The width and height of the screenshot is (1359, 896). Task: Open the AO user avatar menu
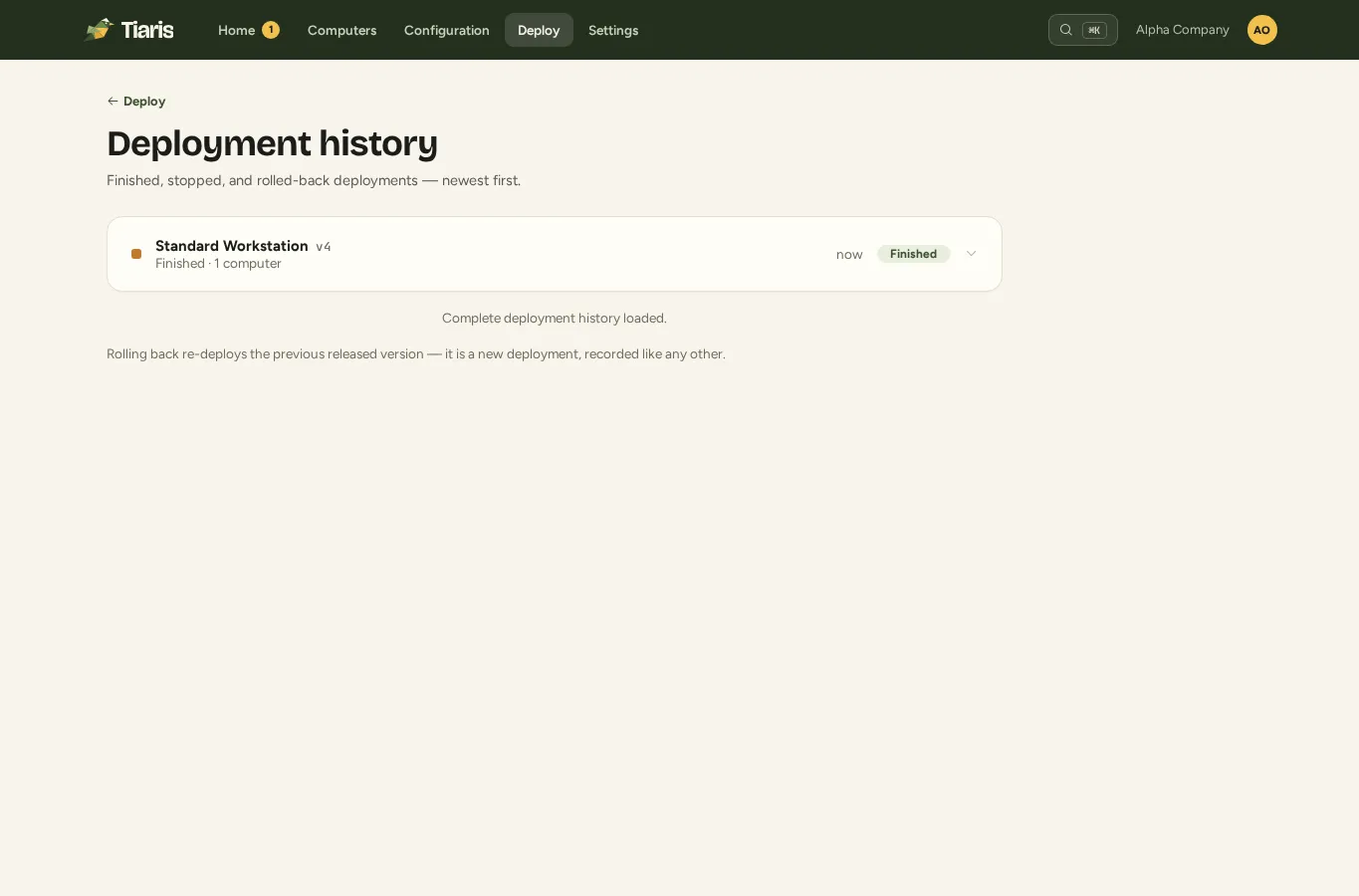tap(1261, 30)
